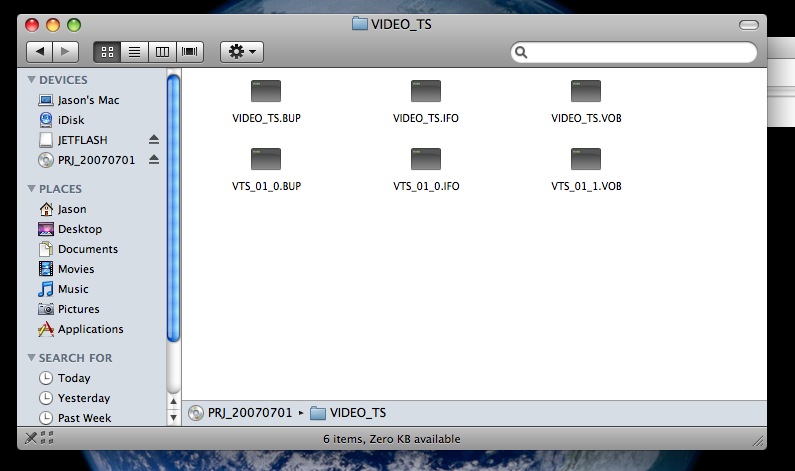Switch to Cover Flow view

point(190,52)
